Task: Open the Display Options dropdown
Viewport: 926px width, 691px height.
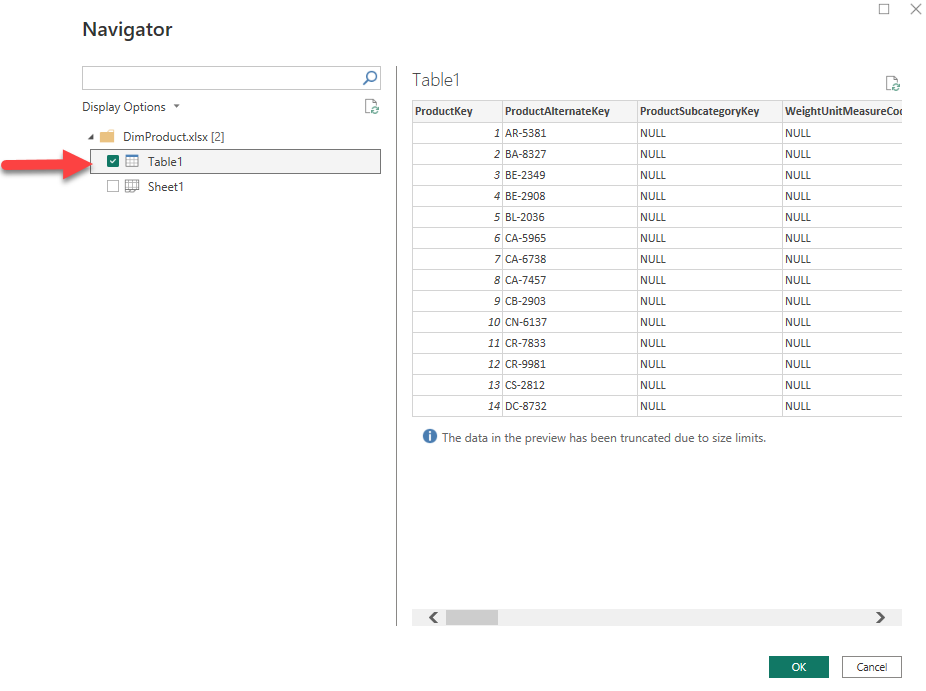Action: coord(131,107)
